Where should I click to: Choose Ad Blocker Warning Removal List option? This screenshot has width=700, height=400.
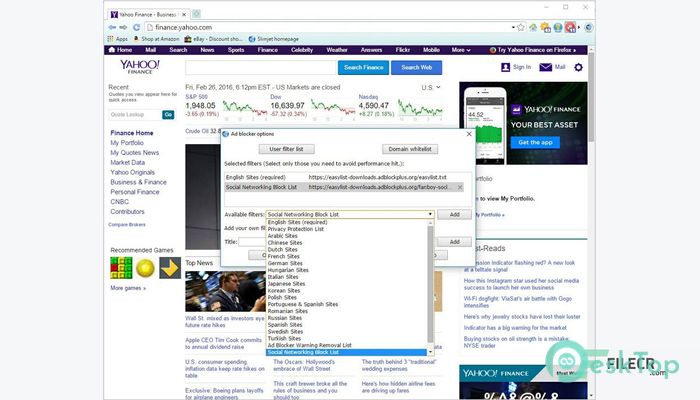pyautogui.click(x=309, y=346)
